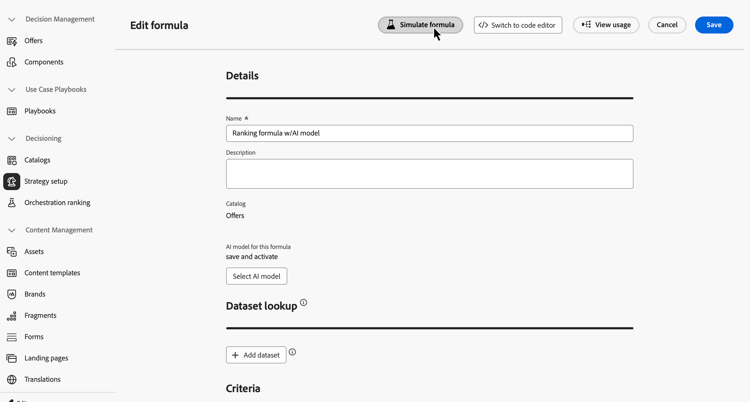This screenshot has width=750, height=402.
Task: Select the Catalogs icon
Action: pos(11,160)
